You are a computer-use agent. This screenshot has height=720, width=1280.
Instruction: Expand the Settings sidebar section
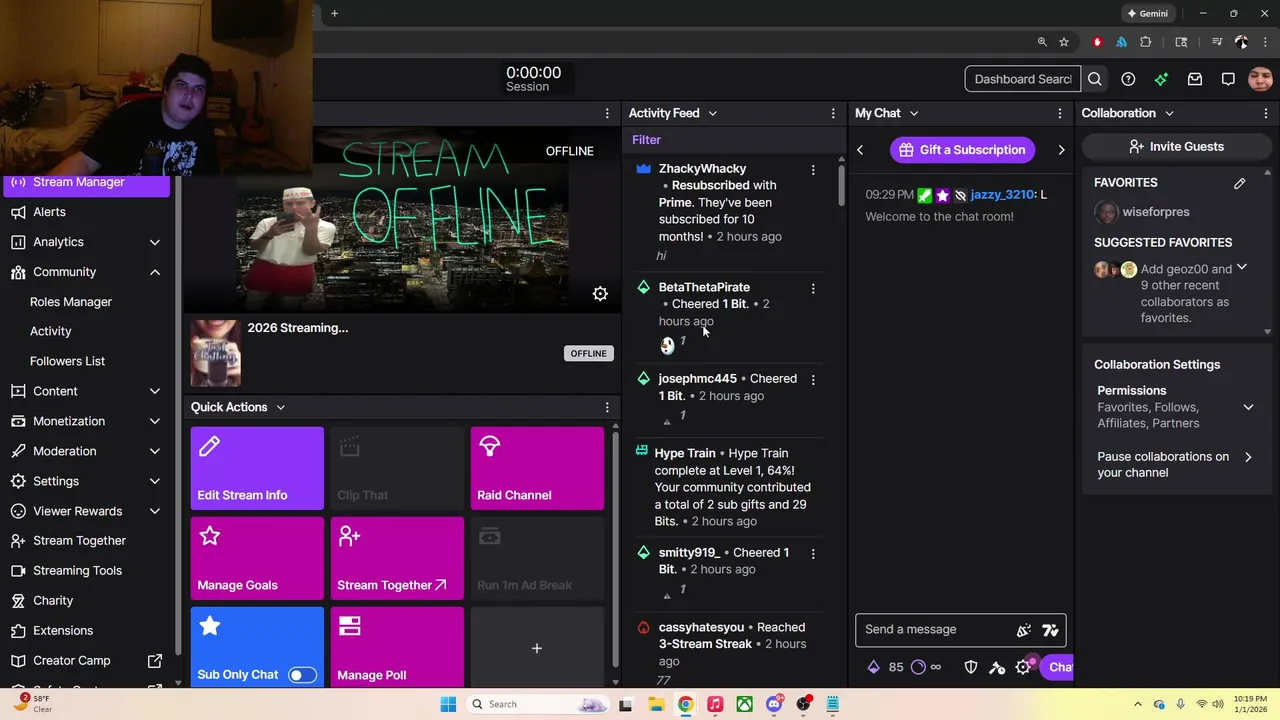155,481
